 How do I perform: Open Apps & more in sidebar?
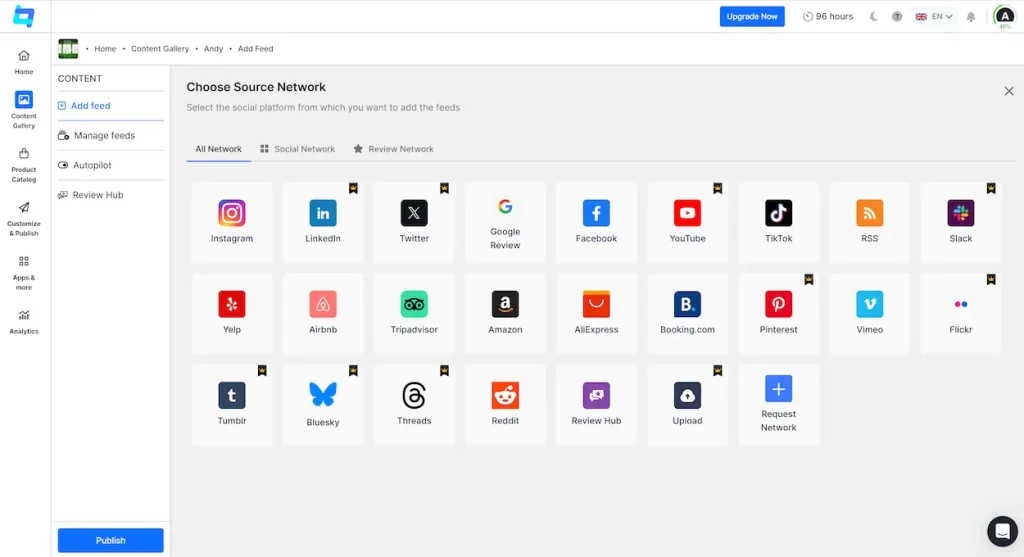click(24, 273)
